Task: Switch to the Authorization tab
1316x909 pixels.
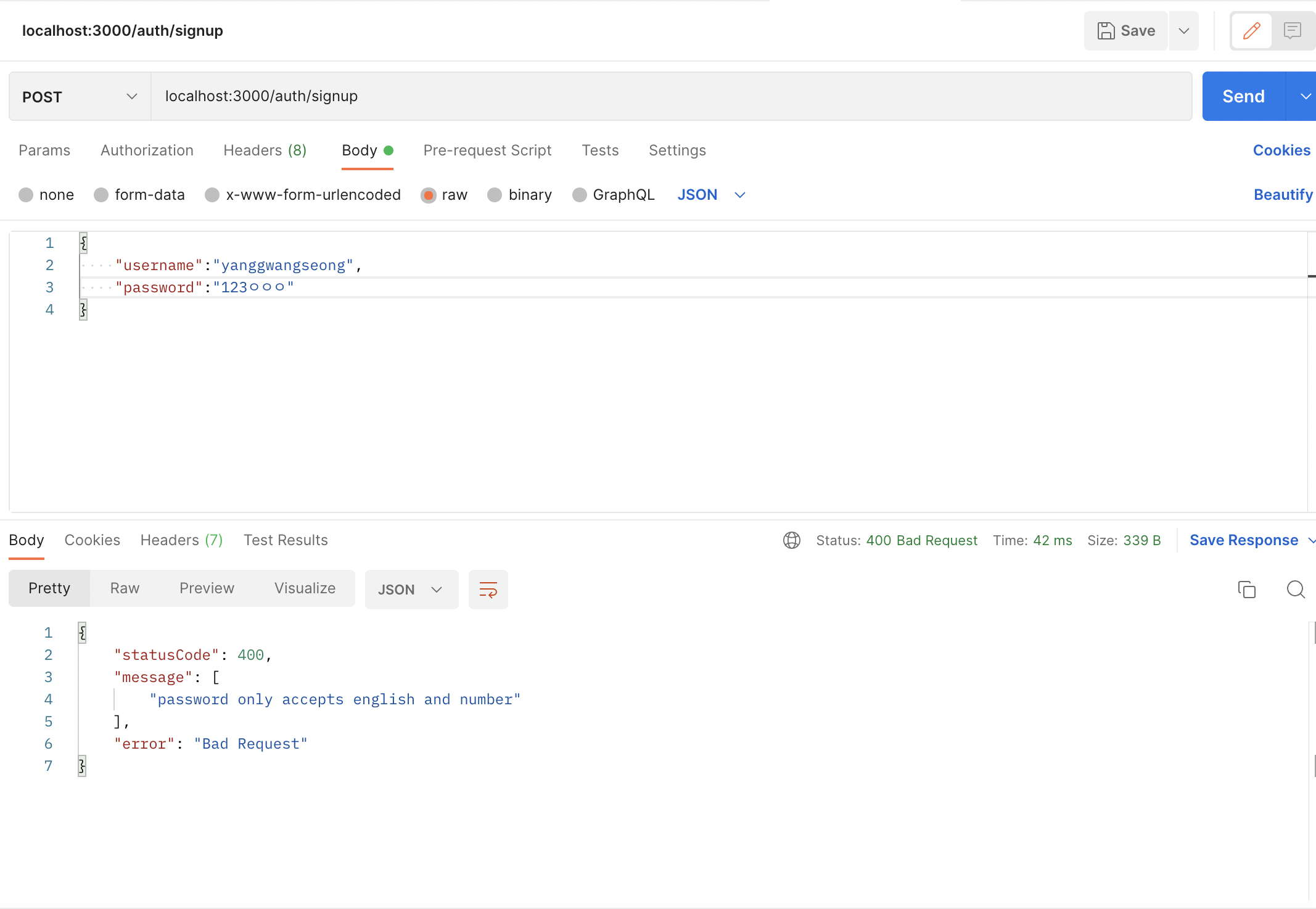Action: [x=147, y=150]
